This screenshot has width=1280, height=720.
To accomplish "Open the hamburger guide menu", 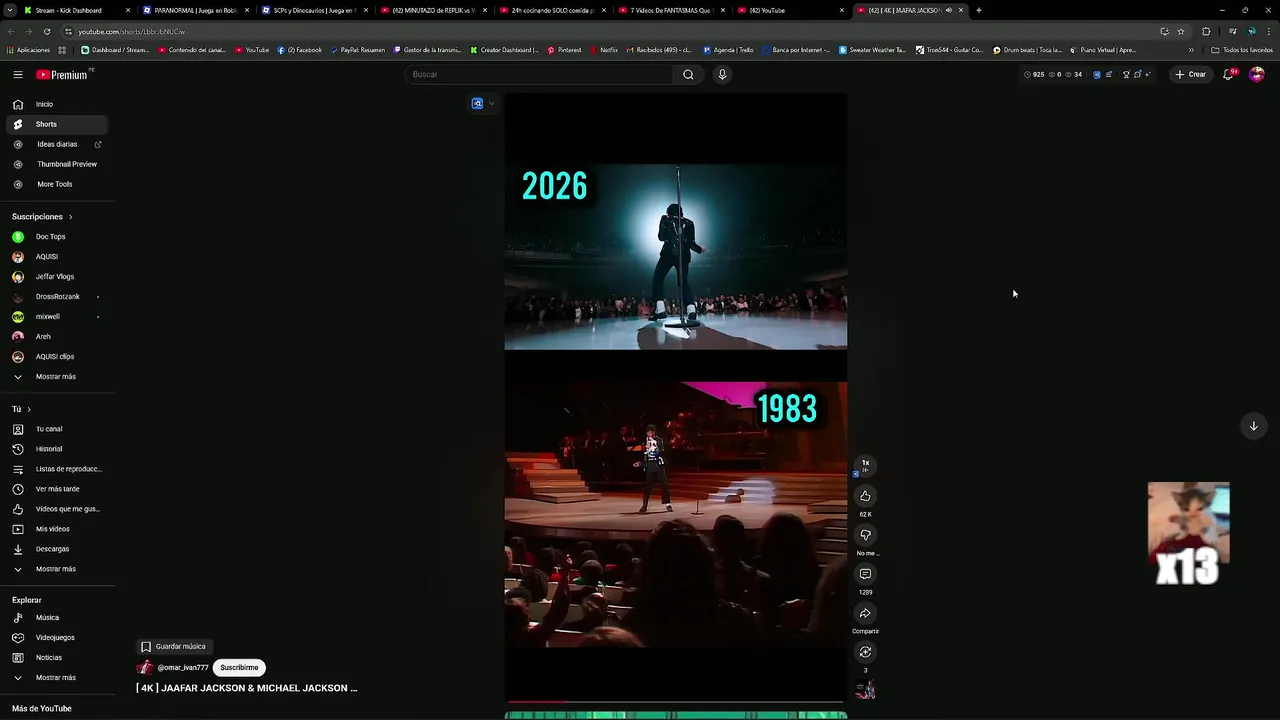I will [18, 75].
